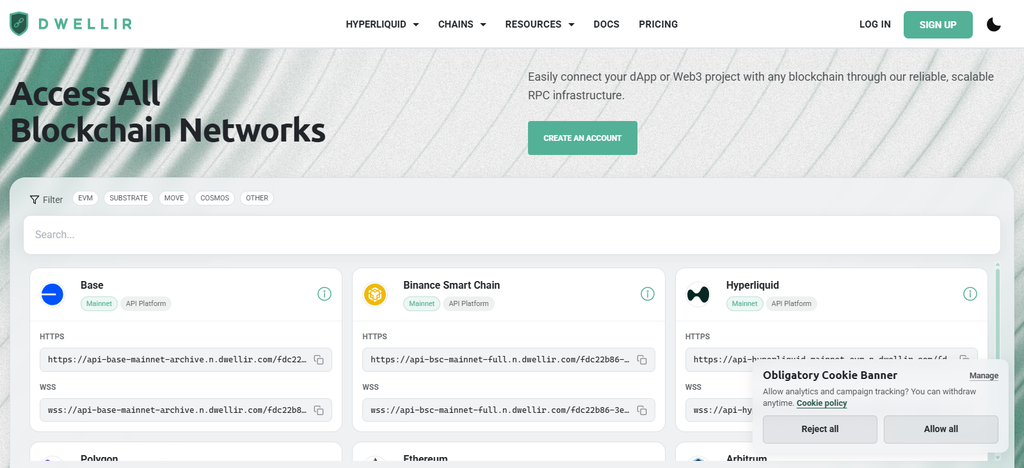Expand the RESOURCES nav dropdown
The height and width of the screenshot is (468, 1024).
coord(539,24)
